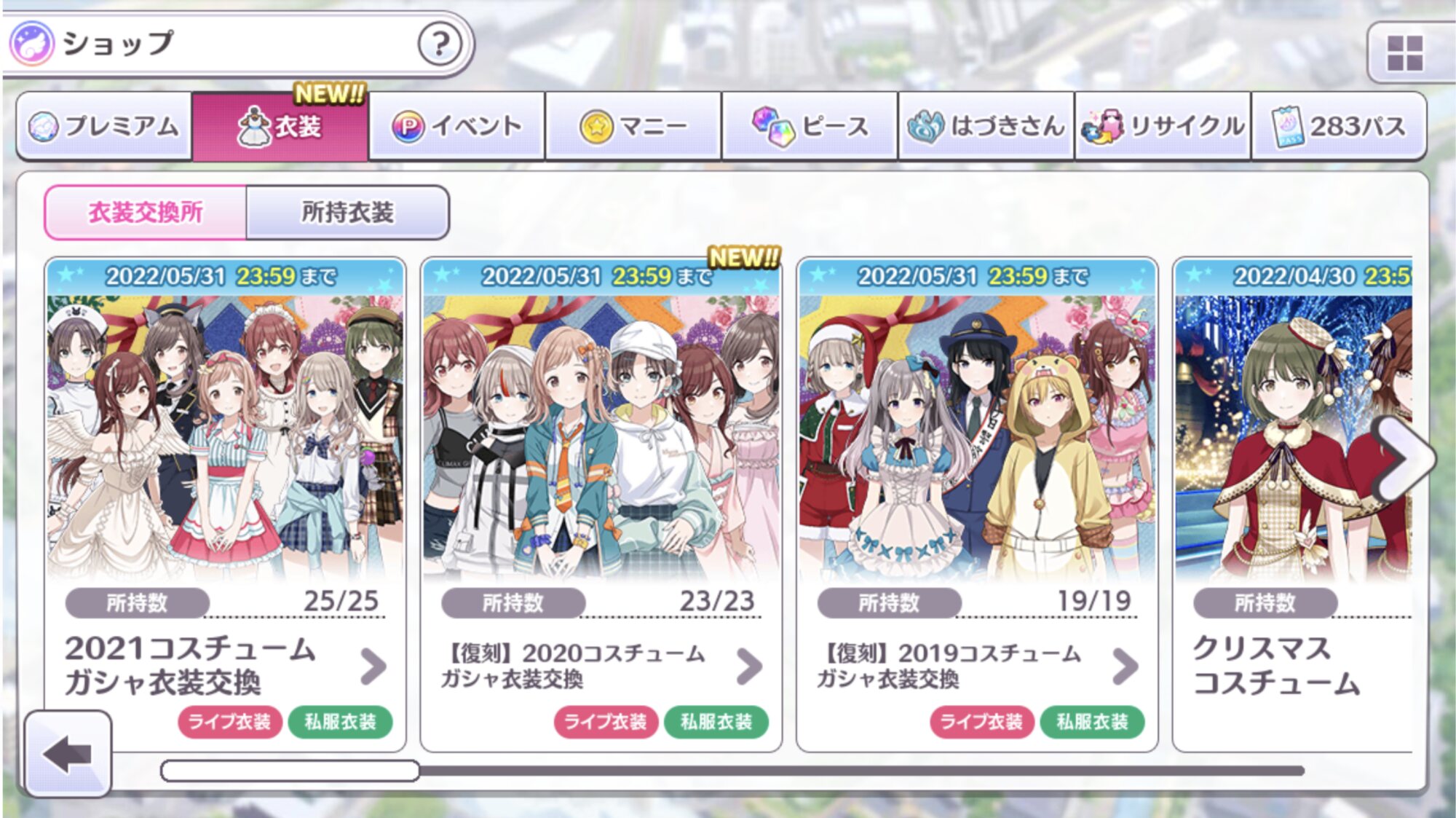Click ライブ衣装 tag on 2021 card
Image resolution: width=1456 pixels, height=818 pixels.
[x=230, y=722]
